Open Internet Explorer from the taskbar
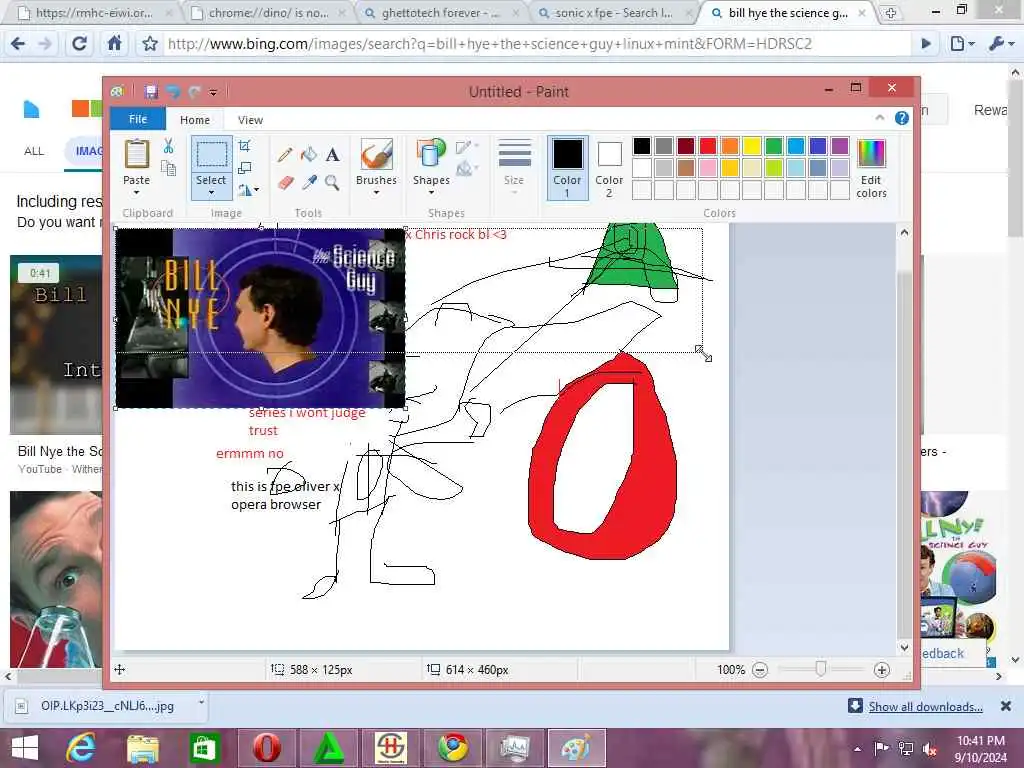The width and height of the screenshot is (1024, 768). tap(81, 748)
